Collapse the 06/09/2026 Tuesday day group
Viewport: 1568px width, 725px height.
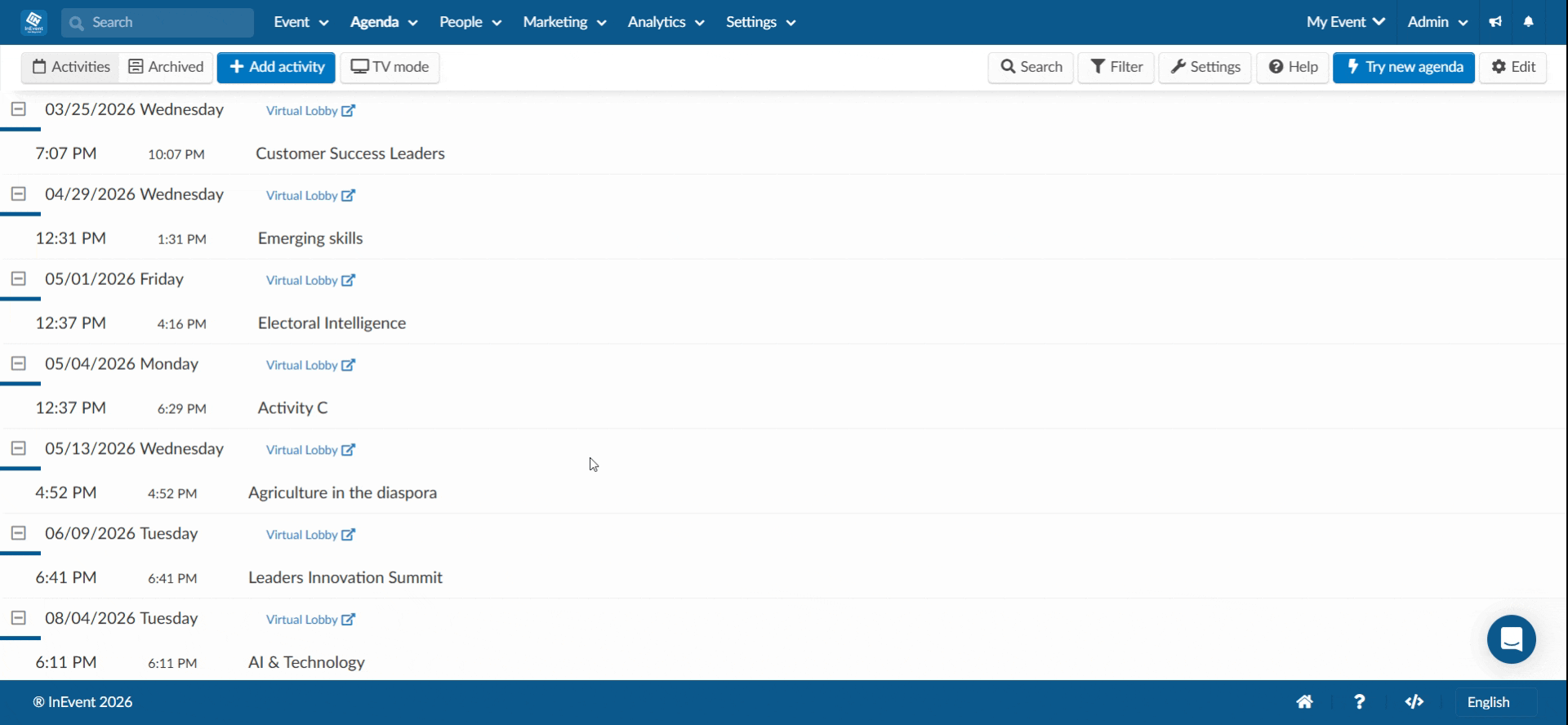click(x=18, y=533)
